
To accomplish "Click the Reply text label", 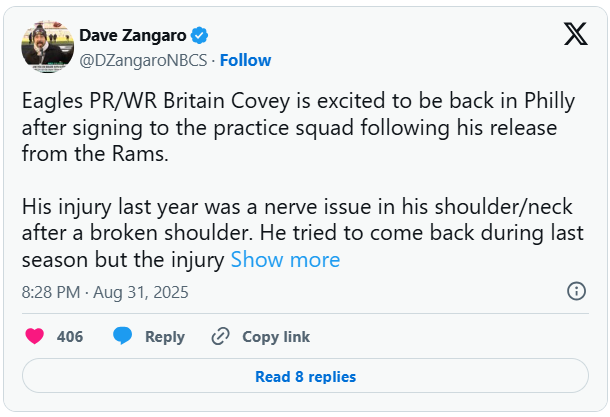I will click(x=165, y=337).
